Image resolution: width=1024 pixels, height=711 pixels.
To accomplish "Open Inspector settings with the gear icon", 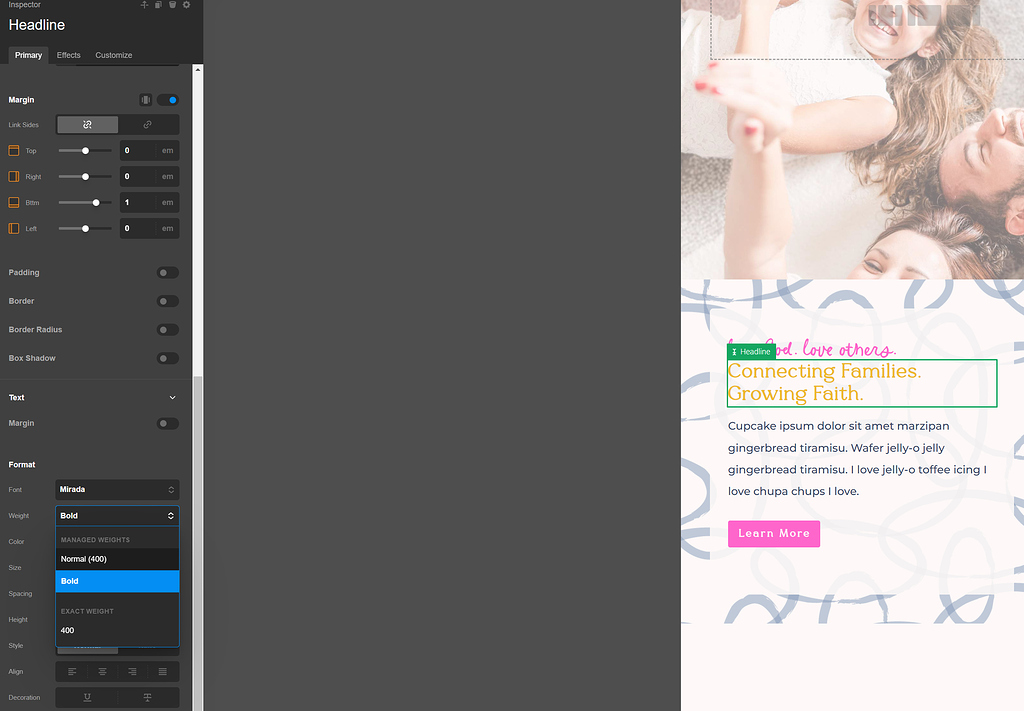I will pos(184,4).
